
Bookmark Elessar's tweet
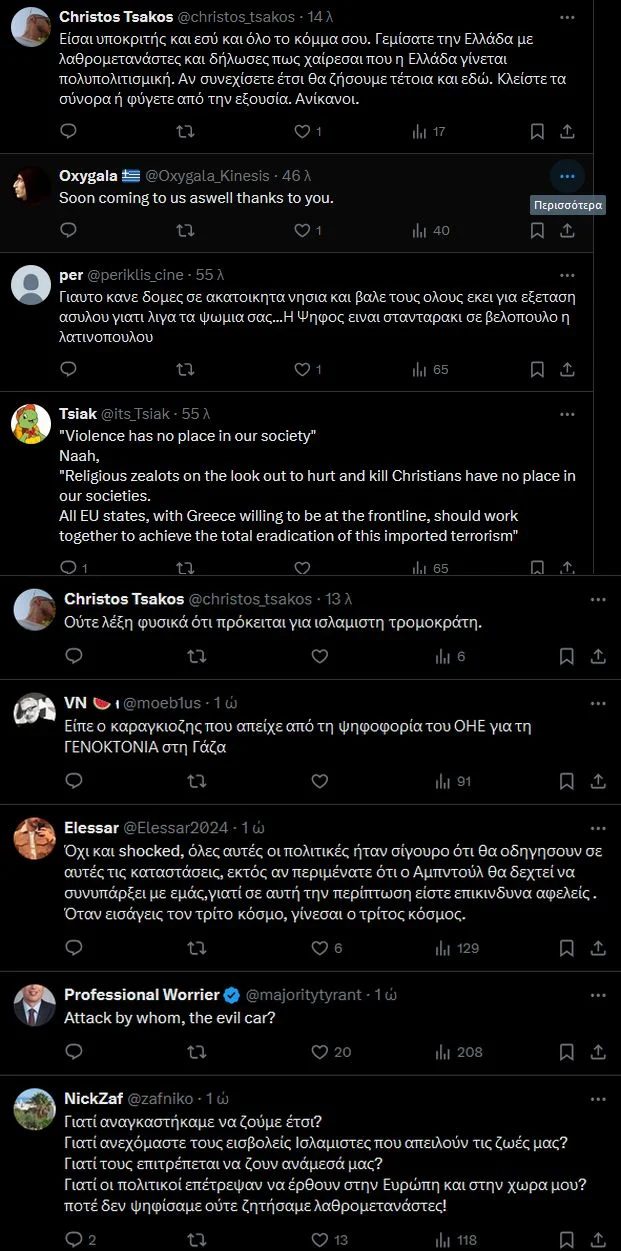(566, 947)
